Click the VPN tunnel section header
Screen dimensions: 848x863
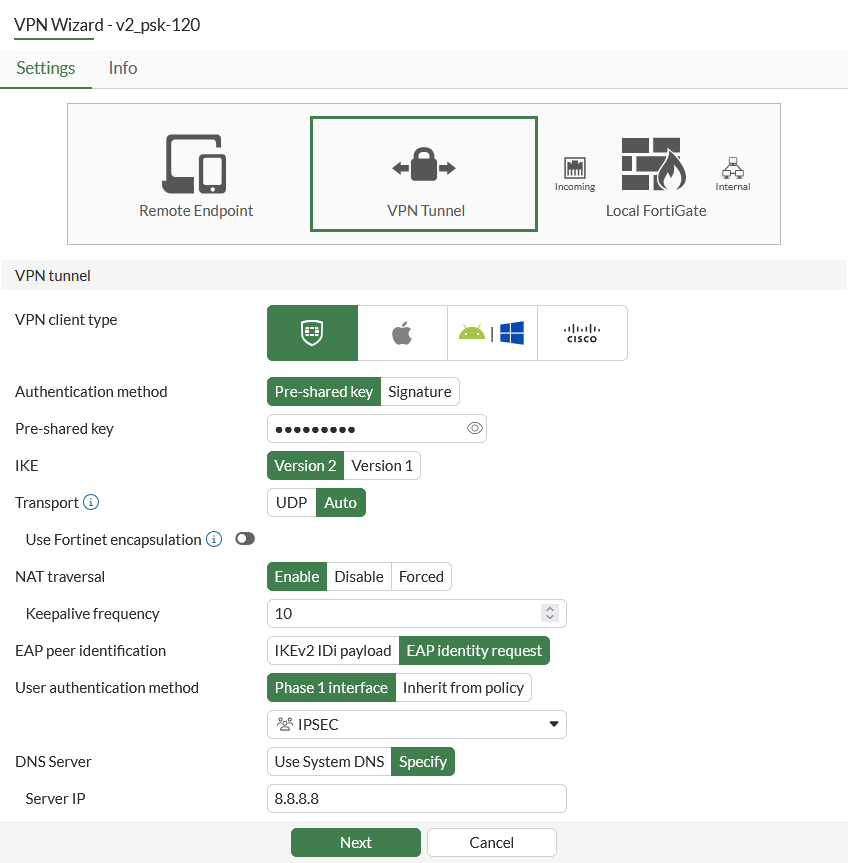424,275
